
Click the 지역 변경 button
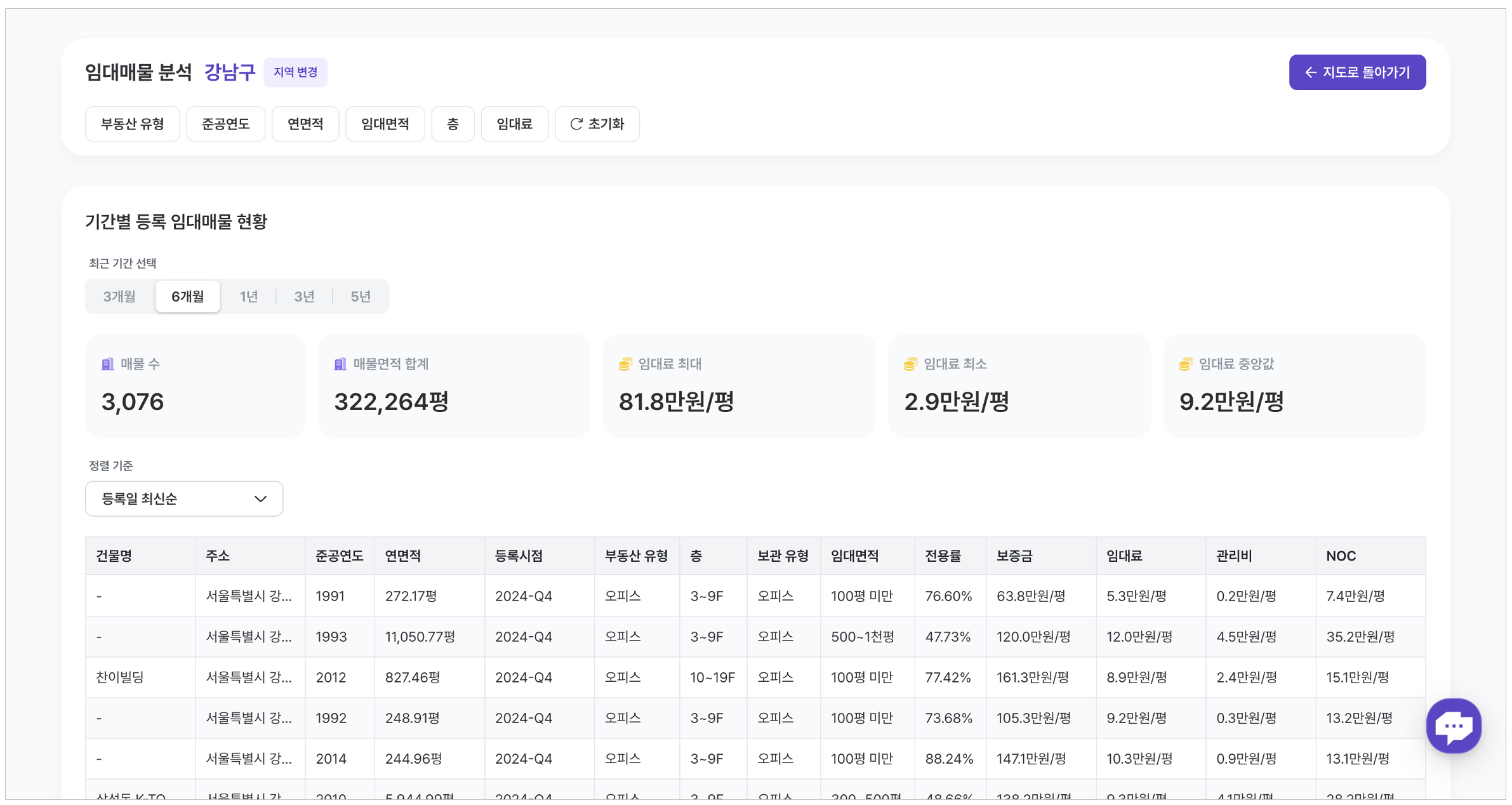click(x=295, y=72)
